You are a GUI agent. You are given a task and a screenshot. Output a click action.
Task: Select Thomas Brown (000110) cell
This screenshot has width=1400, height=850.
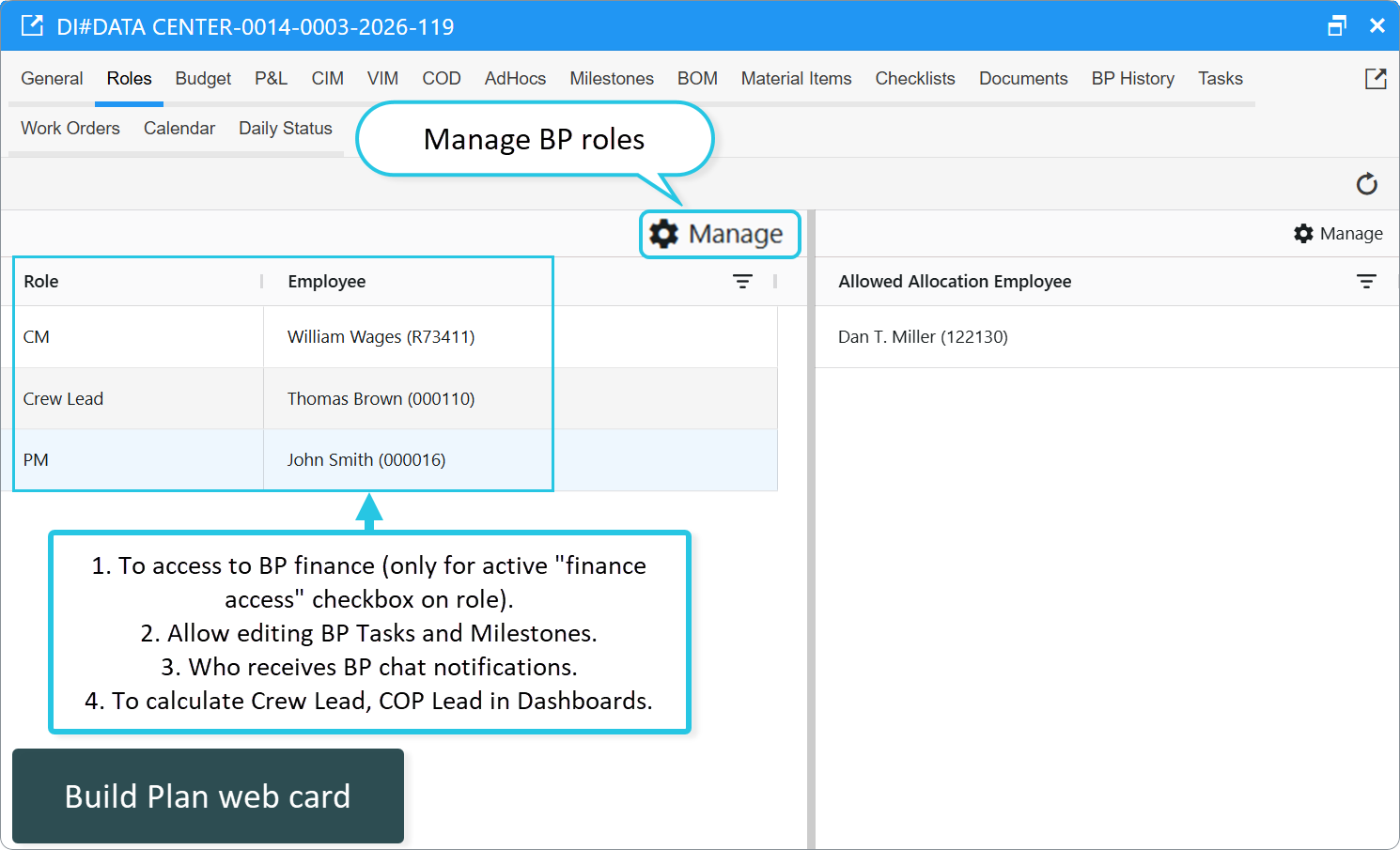pos(521,399)
